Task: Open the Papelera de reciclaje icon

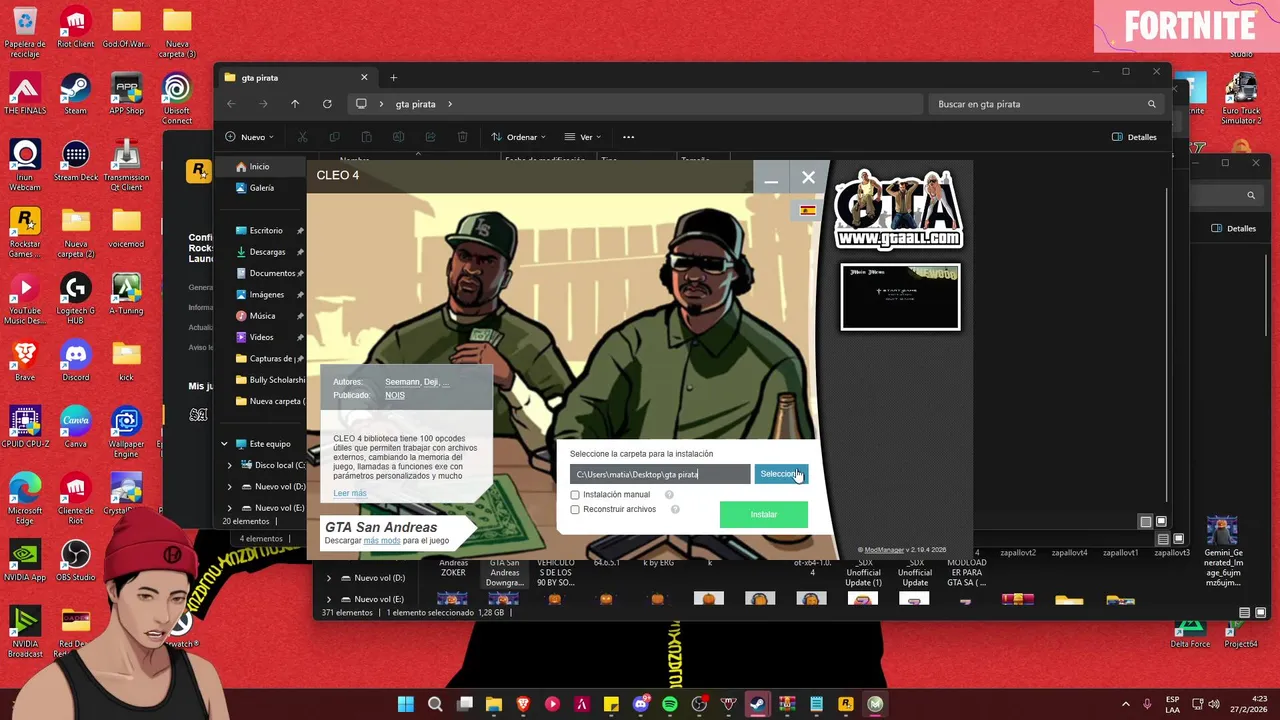Action: 24,32
